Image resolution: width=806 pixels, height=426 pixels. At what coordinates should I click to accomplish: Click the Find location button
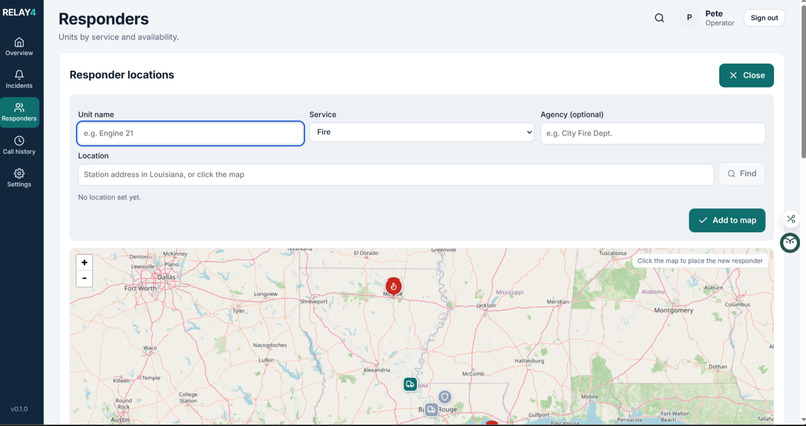click(x=742, y=174)
